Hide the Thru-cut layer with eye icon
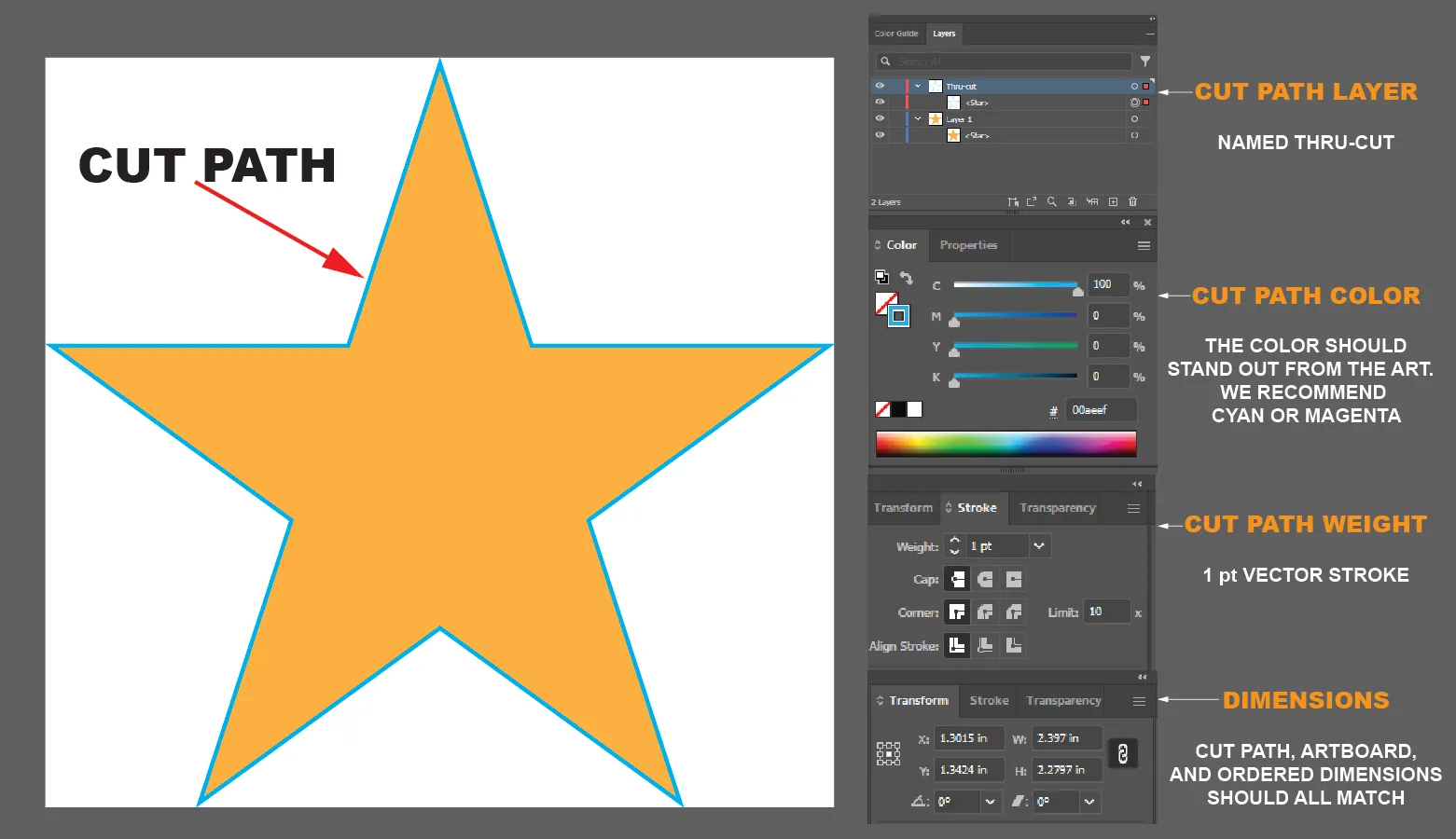 click(879, 86)
